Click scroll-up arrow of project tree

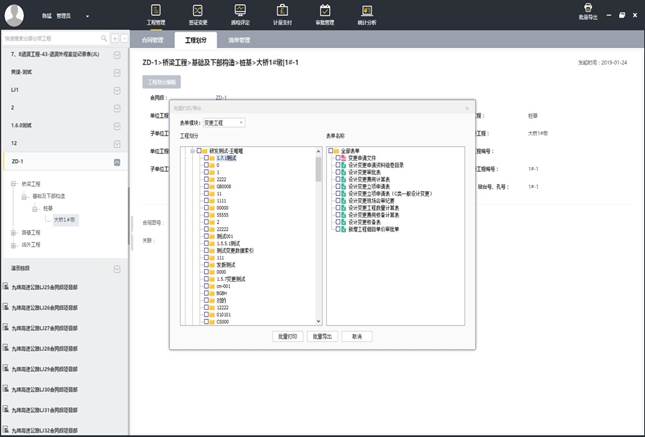click(318, 151)
